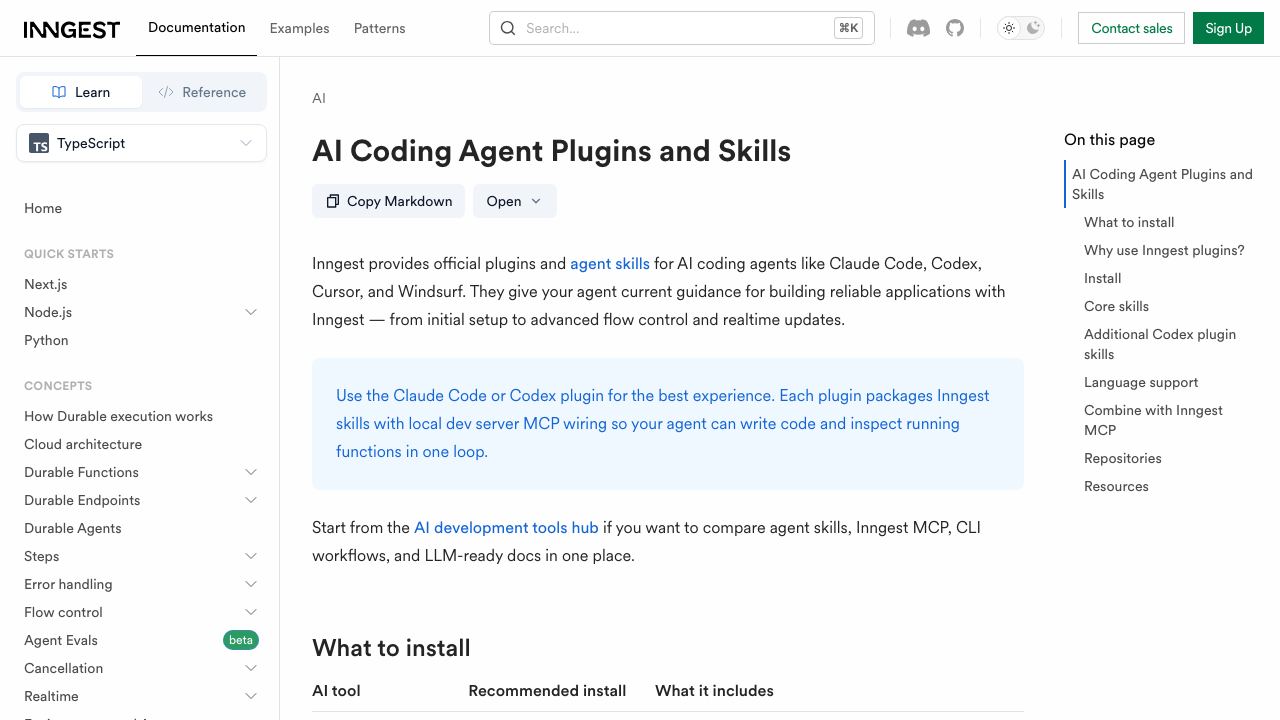Switch to the Learn tab
The height and width of the screenshot is (720, 1280).
[x=80, y=92]
